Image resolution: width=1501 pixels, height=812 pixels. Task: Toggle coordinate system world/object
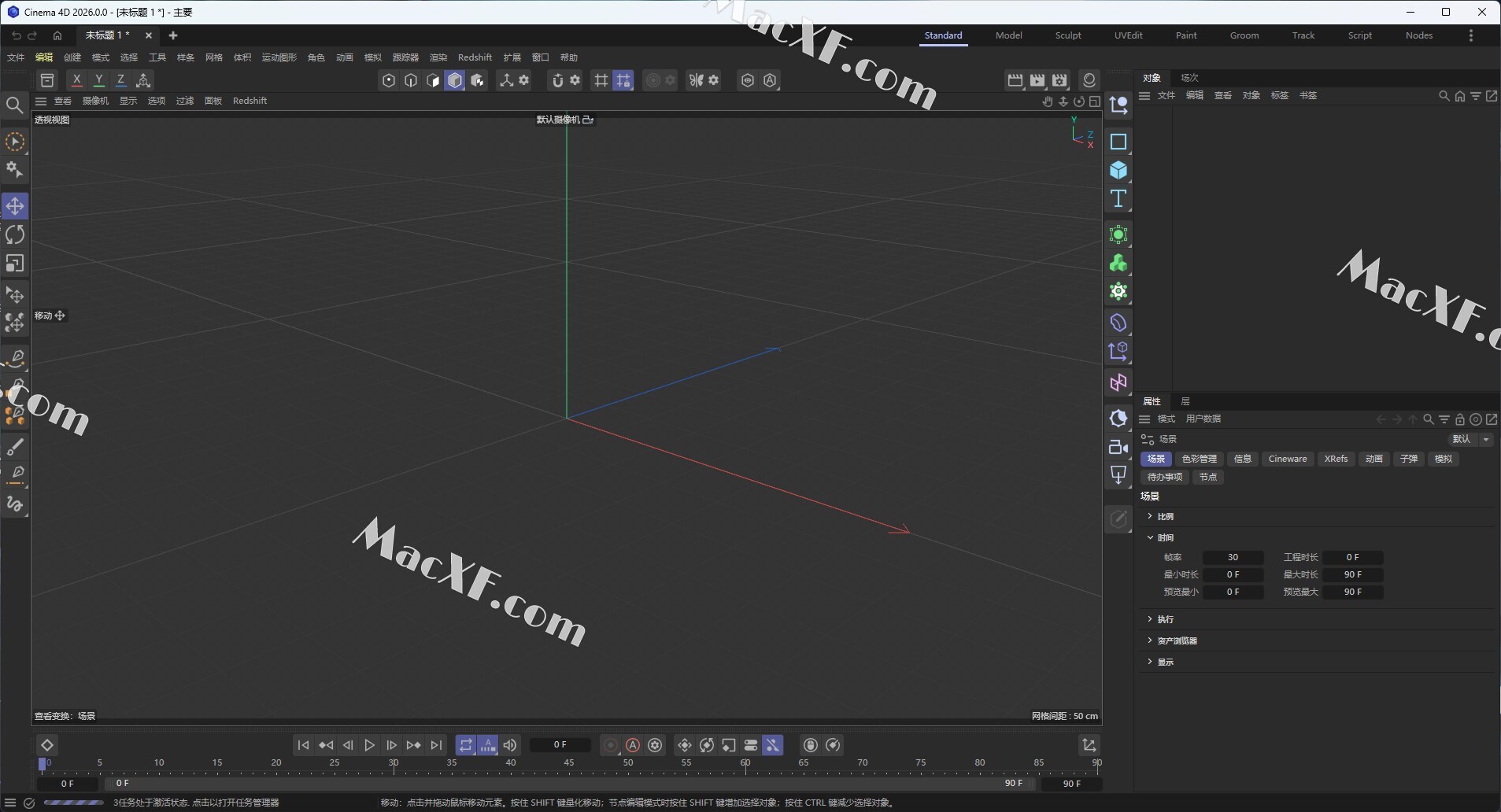(143, 80)
